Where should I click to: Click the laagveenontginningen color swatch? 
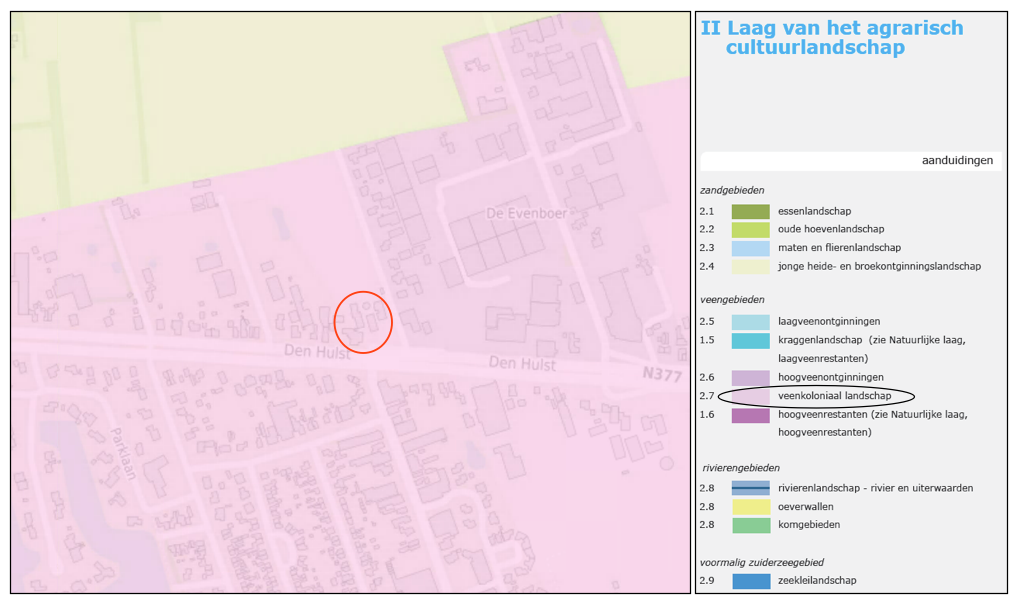[x=750, y=321]
